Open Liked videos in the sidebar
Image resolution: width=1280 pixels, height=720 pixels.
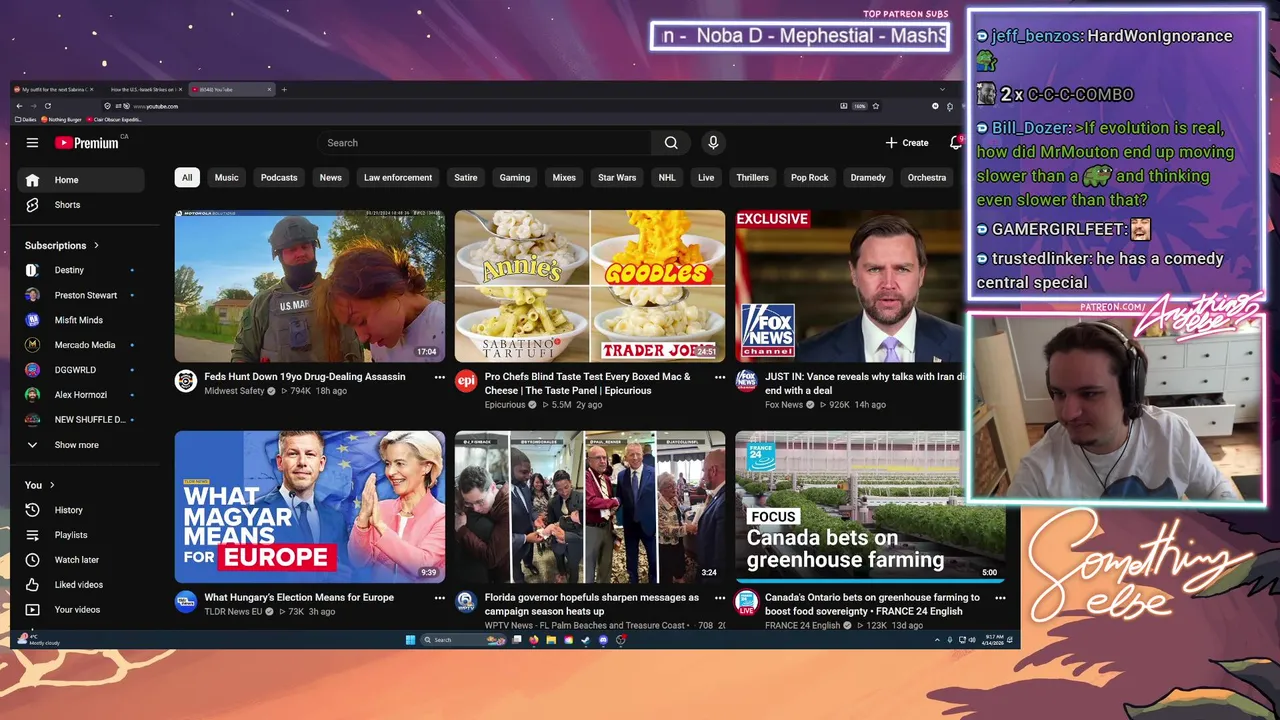coord(81,585)
